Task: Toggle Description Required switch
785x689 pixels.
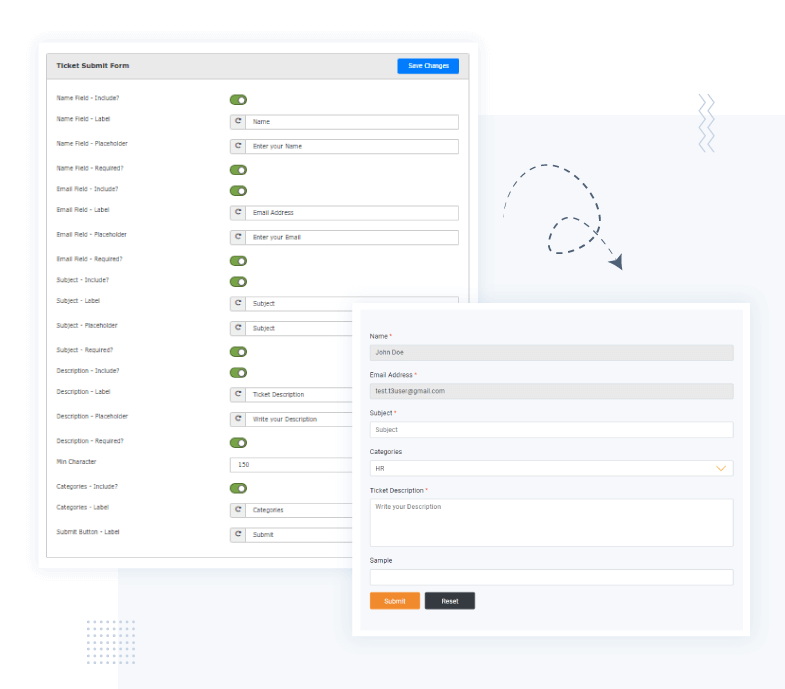Action: [x=238, y=442]
